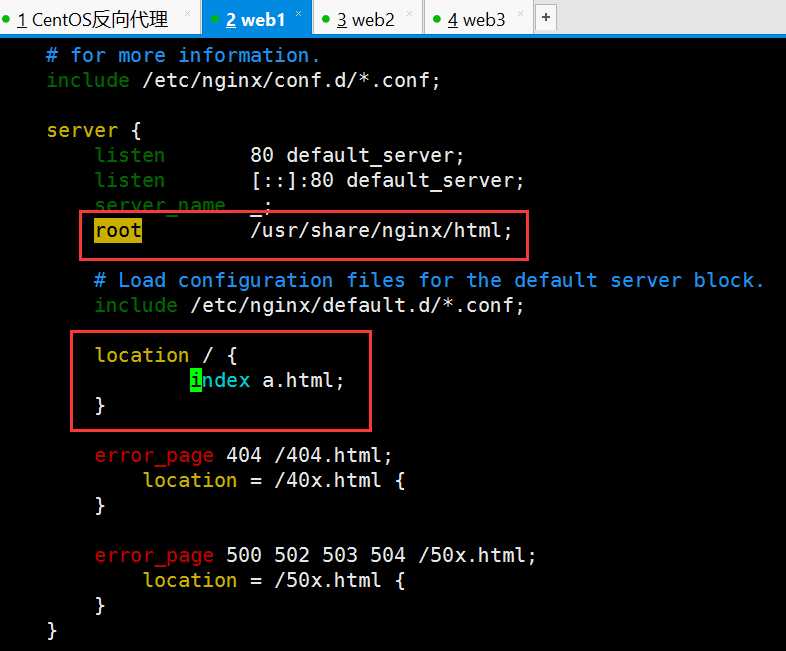Click the path '/usr/share/nginx/html;'
Image resolution: width=786 pixels, height=651 pixels.
pos(381,231)
